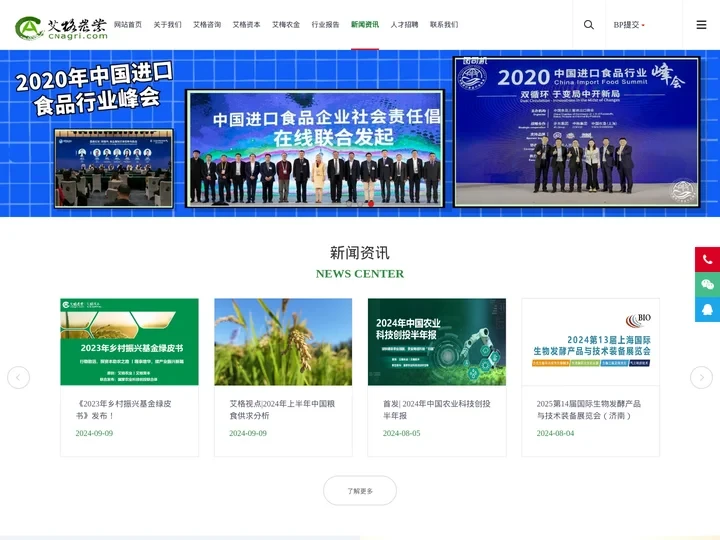
Task: Open 联系我们 menu item
Action: tap(444, 24)
